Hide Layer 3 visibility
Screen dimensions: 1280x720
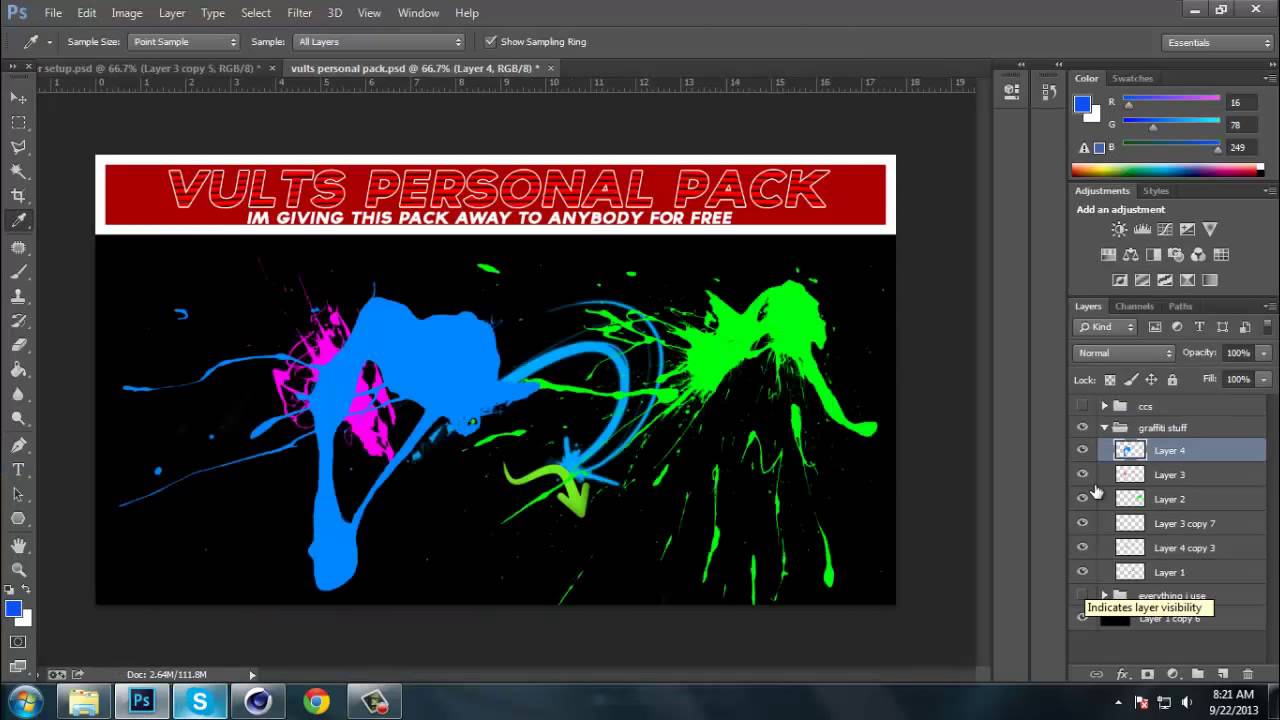(x=1082, y=475)
